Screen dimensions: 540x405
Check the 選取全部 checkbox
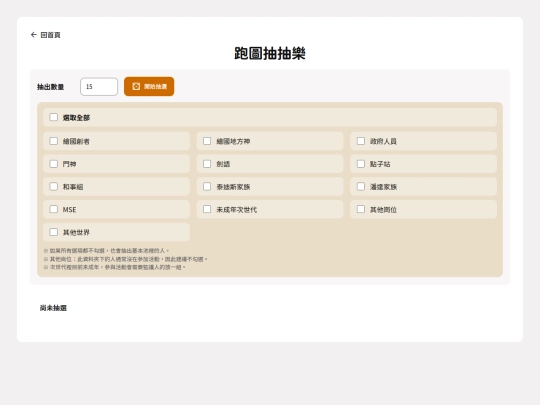point(54,117)
